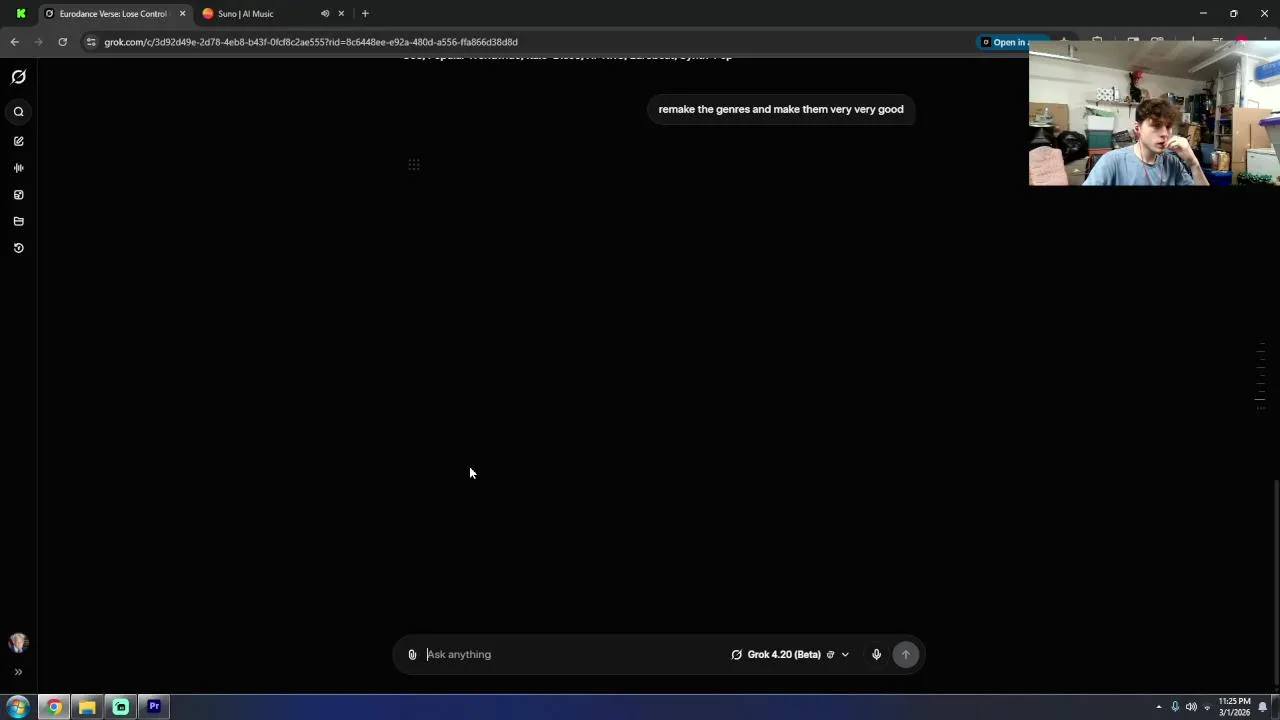Select the conversation outline markers on the right edge

click(x=1260, y=376)
